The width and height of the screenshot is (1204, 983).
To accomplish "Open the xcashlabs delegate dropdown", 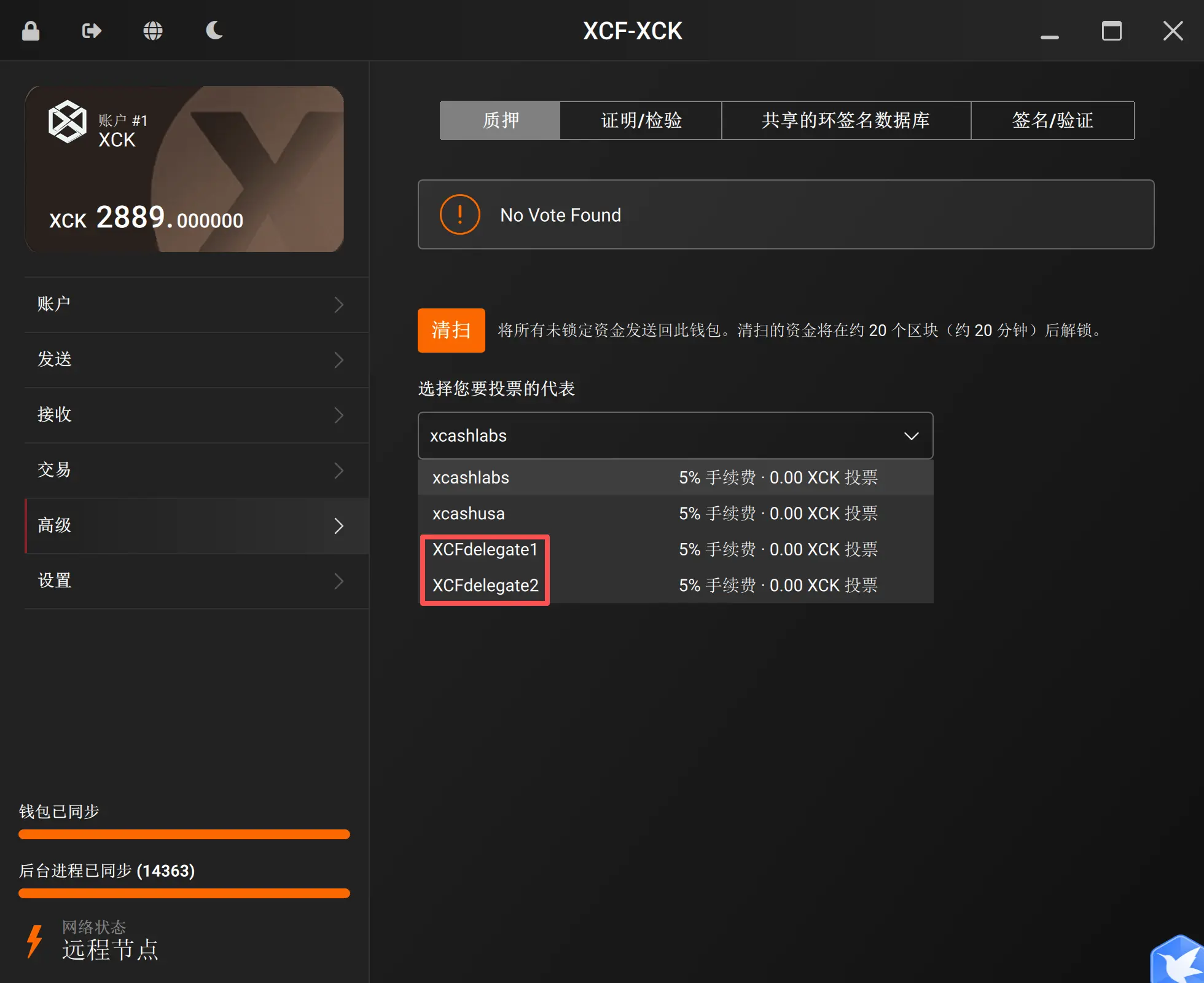I will pyautogui.click(x=675, y=436).
